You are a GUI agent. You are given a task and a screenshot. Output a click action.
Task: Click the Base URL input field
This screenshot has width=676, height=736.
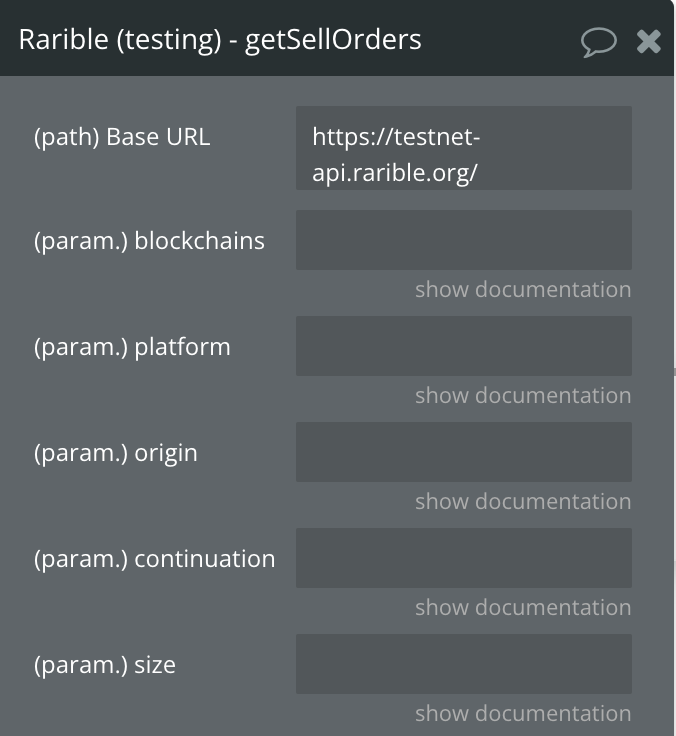463,148
